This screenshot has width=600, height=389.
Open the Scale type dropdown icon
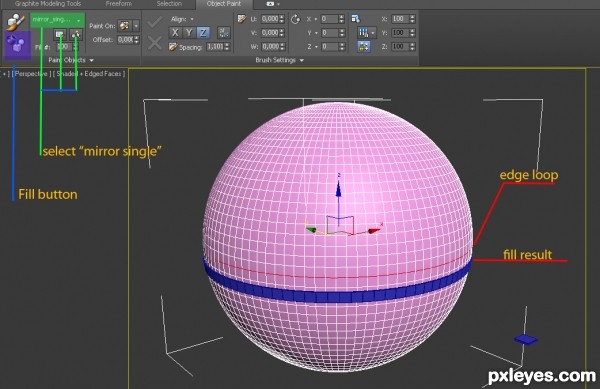pyautogui.click(x=366, y=33)
